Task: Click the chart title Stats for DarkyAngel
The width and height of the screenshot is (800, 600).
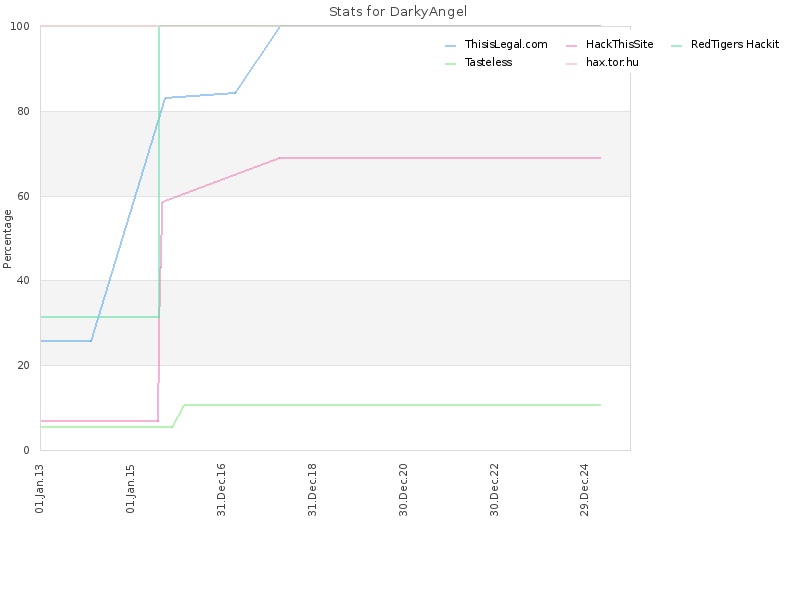Action: pos(398,12)
